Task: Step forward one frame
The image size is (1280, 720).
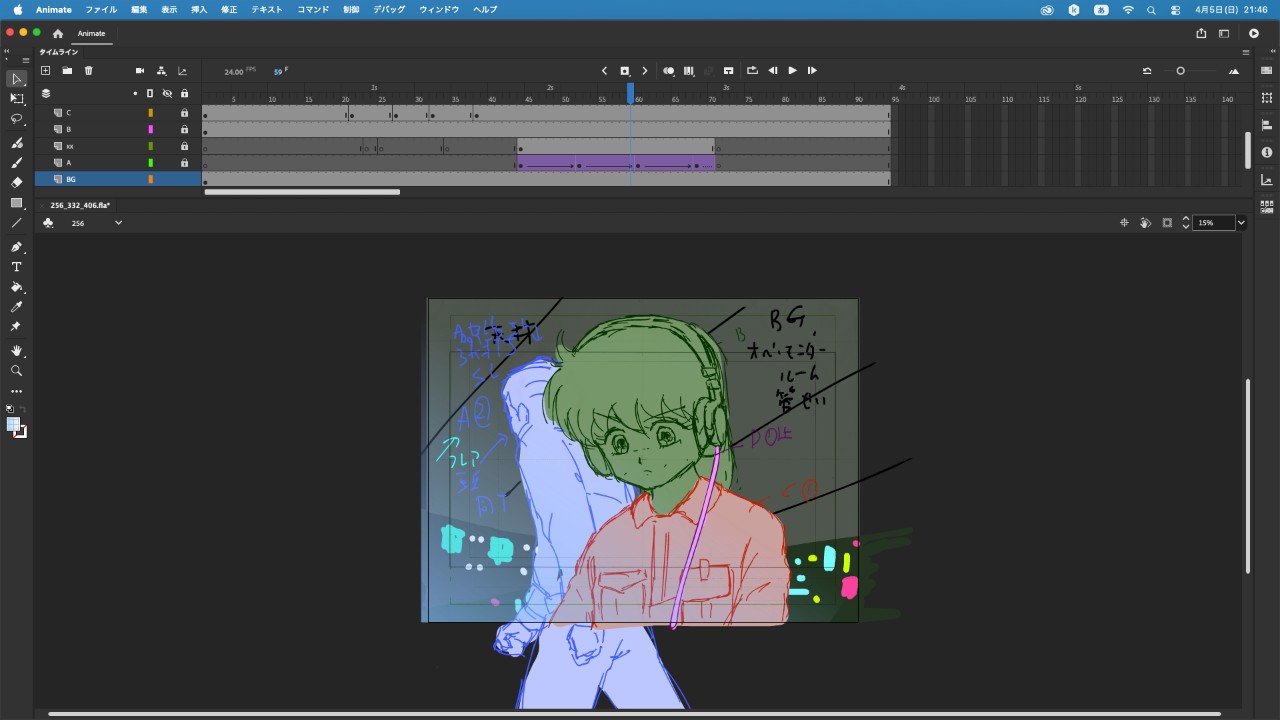Action: tap(812, 71)
